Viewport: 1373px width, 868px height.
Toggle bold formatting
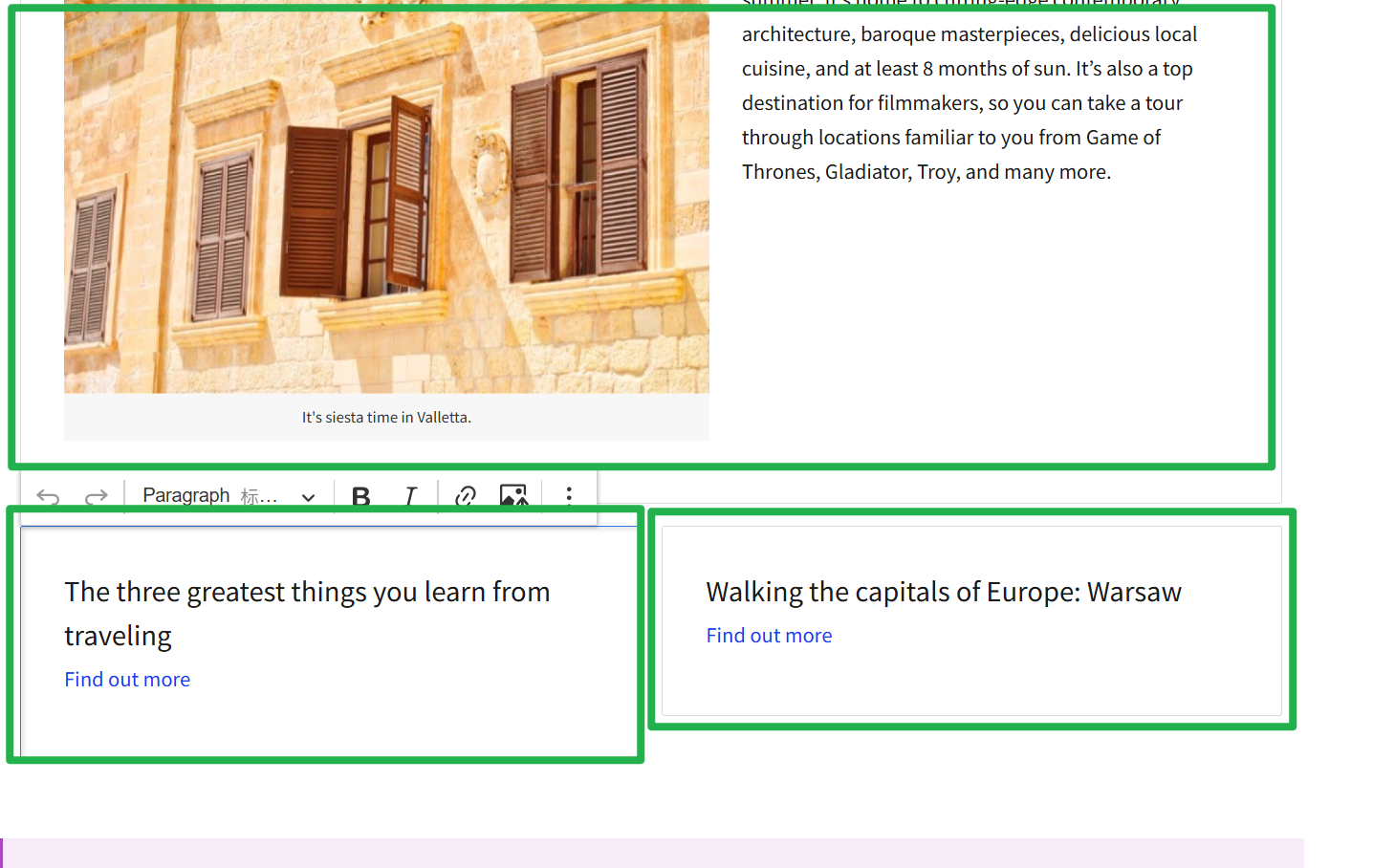pyautogui.click(x=361, y=496)
